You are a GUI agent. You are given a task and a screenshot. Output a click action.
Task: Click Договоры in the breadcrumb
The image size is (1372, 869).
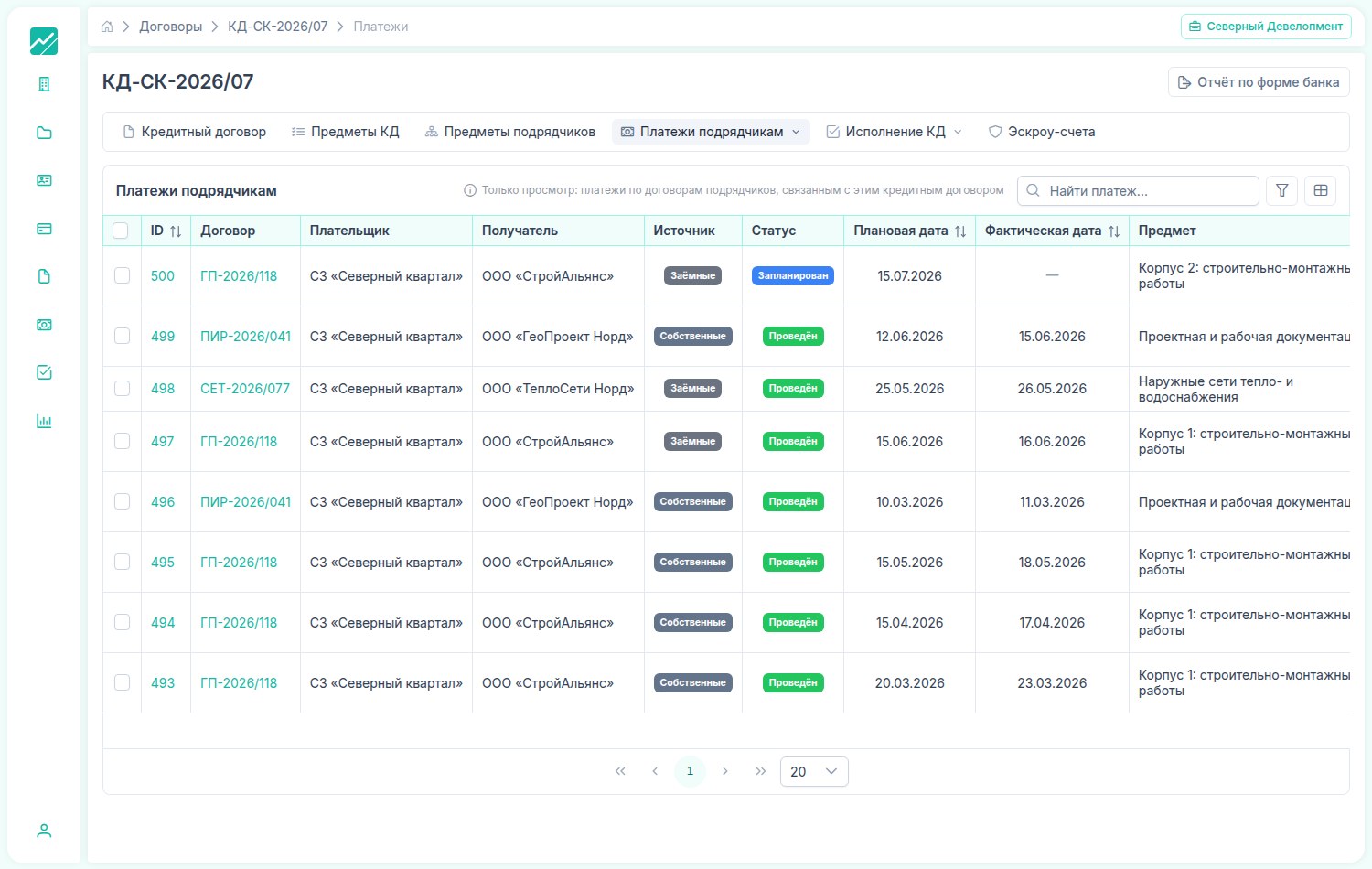pos(171,27)
